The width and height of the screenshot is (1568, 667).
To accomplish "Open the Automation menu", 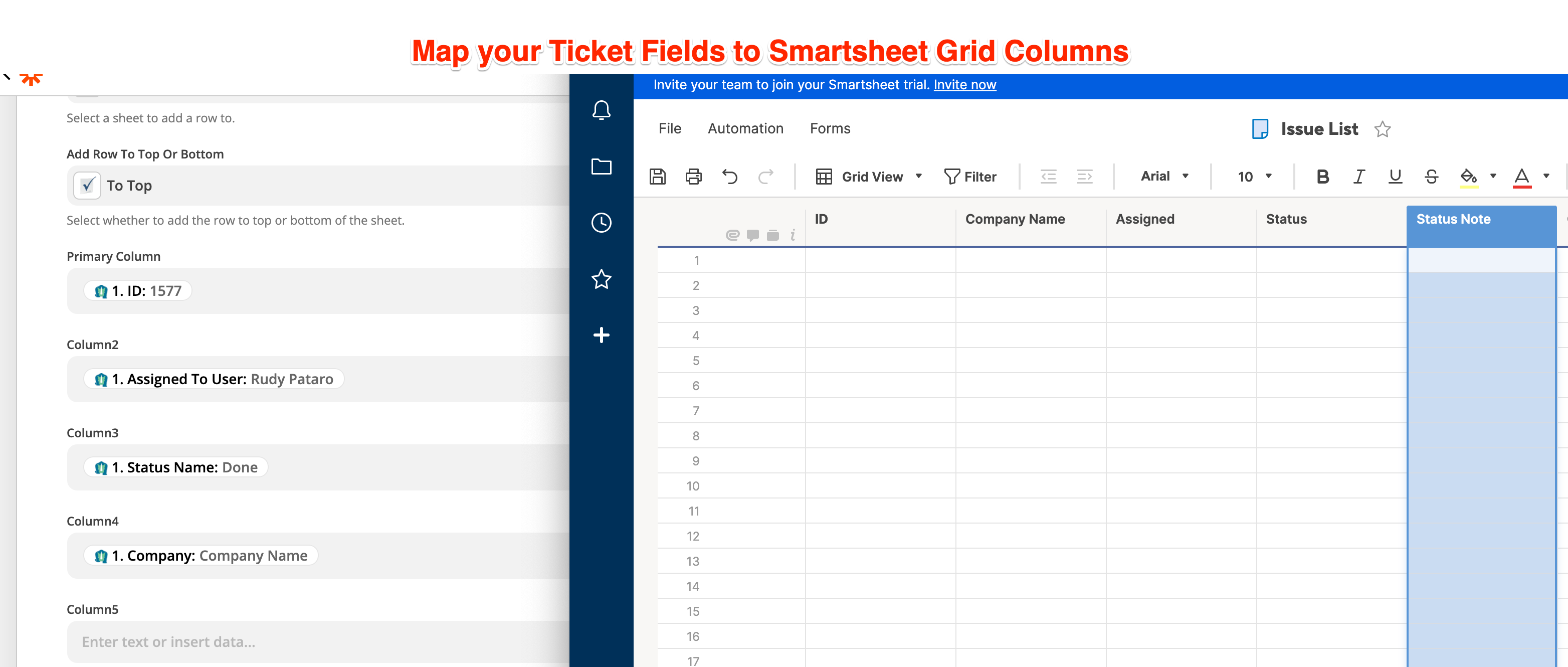I will [x=745, y=128].
